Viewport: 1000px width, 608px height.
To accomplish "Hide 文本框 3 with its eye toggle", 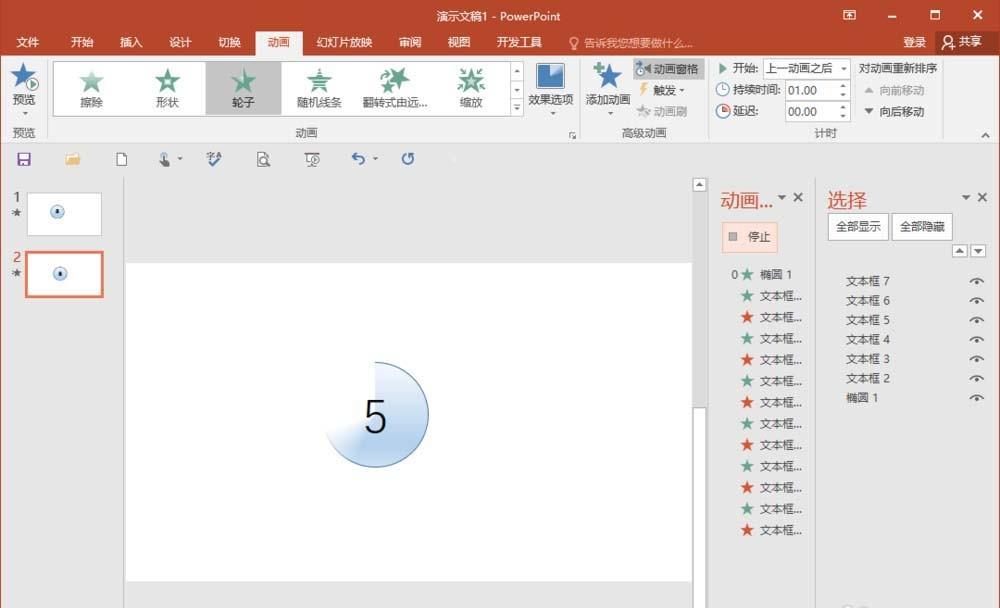I will (977, 358).
